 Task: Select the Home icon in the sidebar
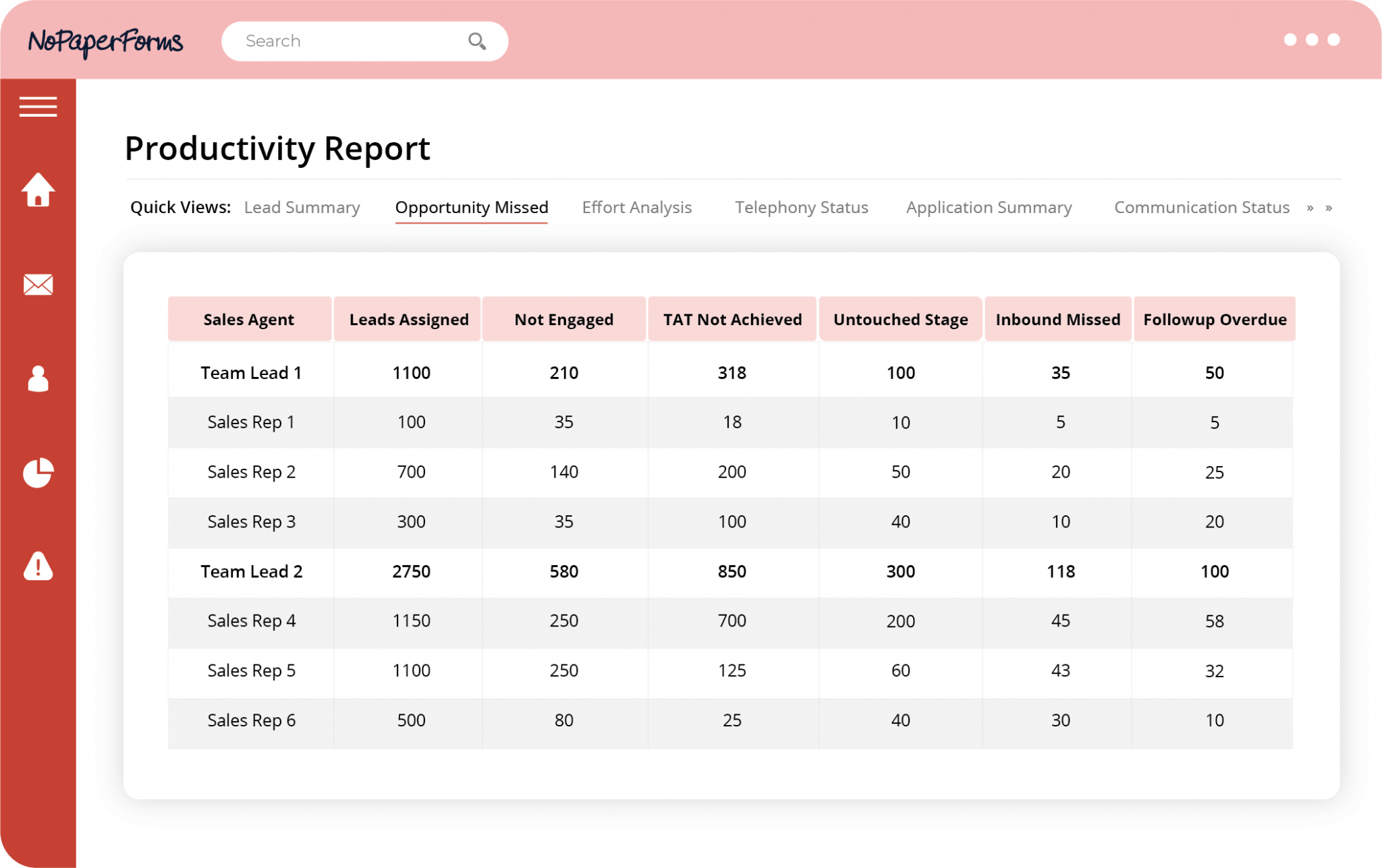coord(38,191)
